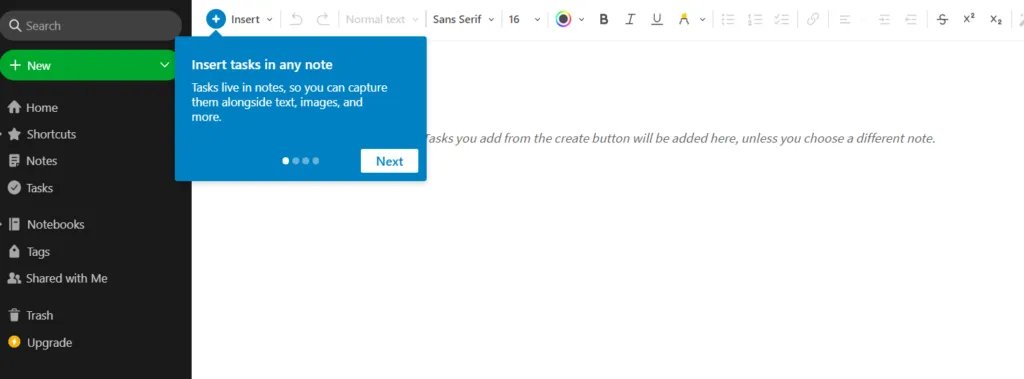Click the insert link icon
The image size is (1024, 379).
pos(813,20)
